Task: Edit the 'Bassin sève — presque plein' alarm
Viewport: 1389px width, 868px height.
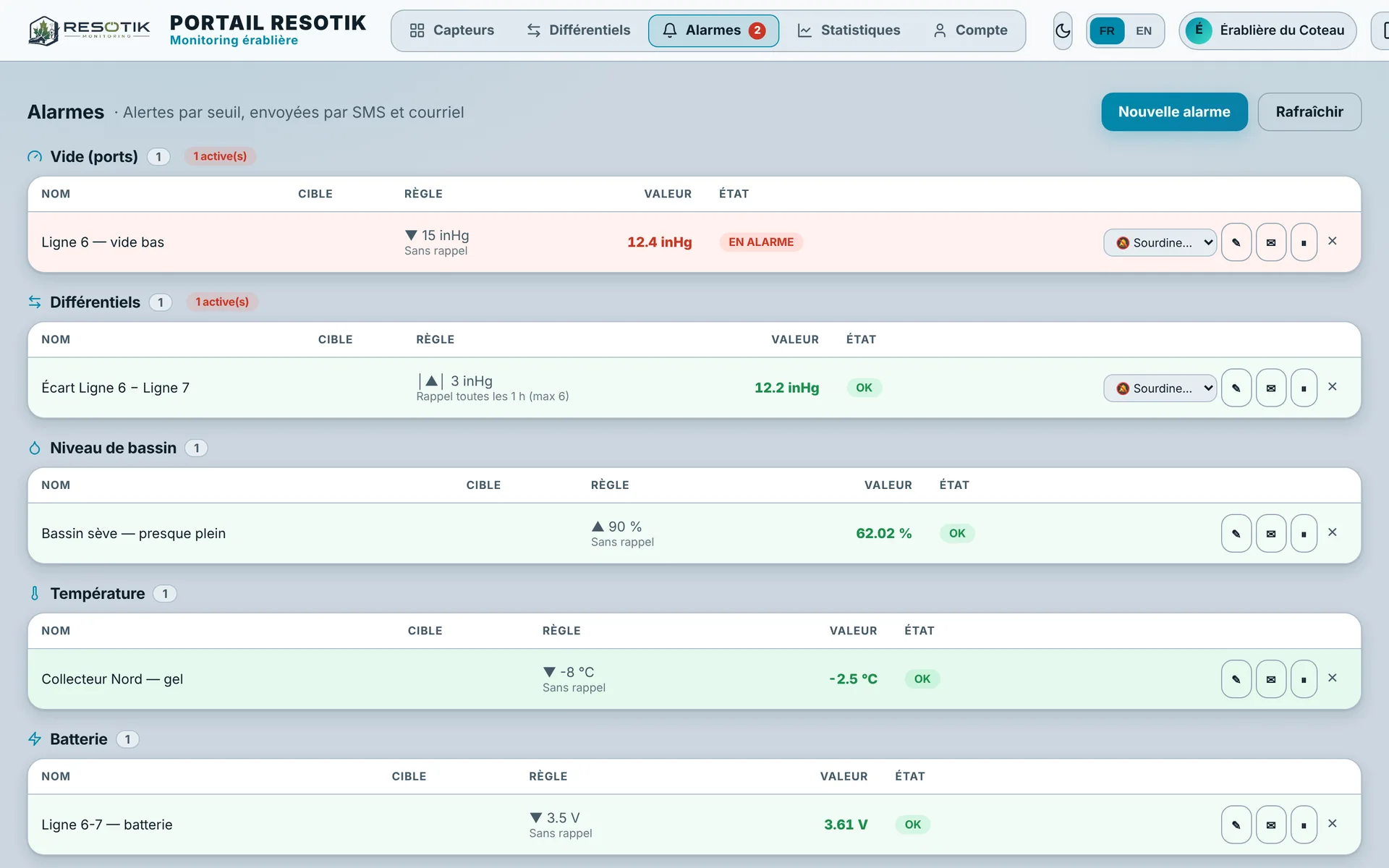Action: (x=1236, y=533)
